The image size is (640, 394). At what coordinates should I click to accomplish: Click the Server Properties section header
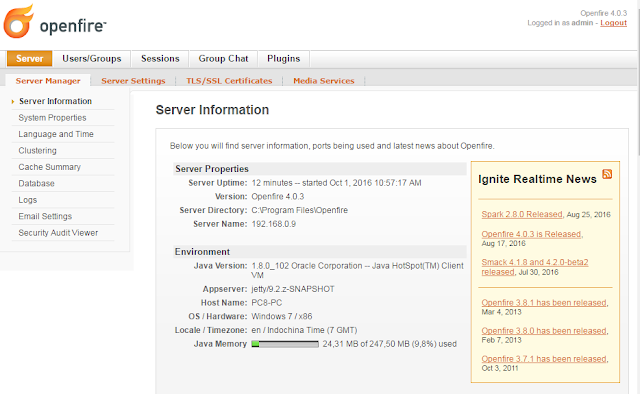pos(320,169)
